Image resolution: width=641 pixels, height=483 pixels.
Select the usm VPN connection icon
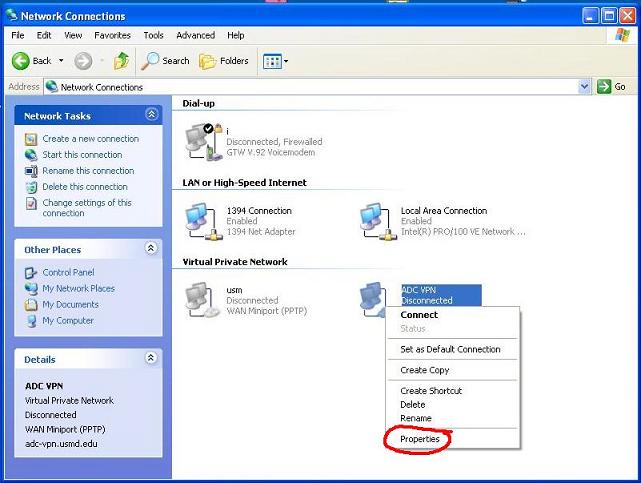pos(204,300)
